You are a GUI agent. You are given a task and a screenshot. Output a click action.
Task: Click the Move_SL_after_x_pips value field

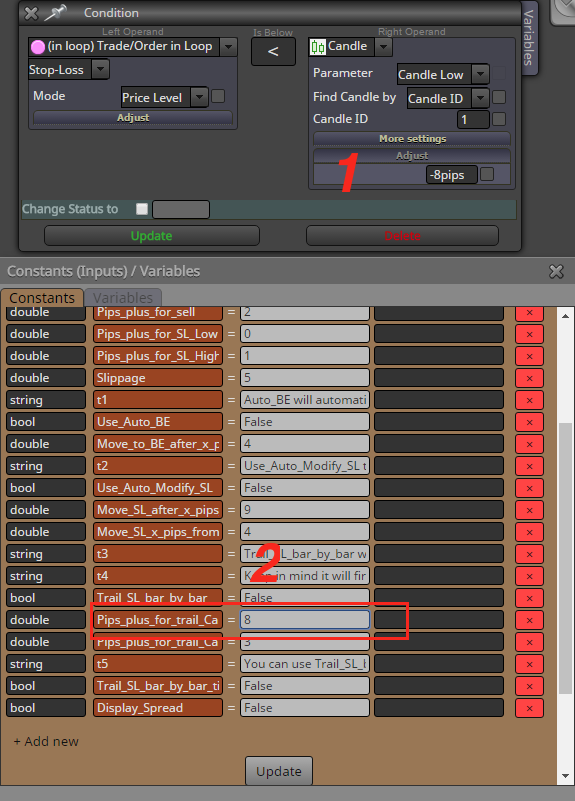305,510
